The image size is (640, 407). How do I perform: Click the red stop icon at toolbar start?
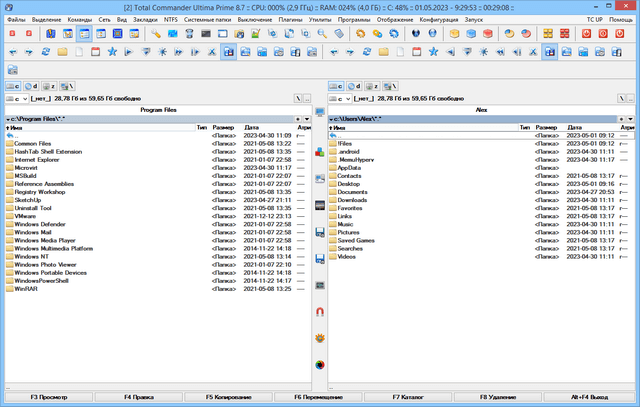(12, 33)
